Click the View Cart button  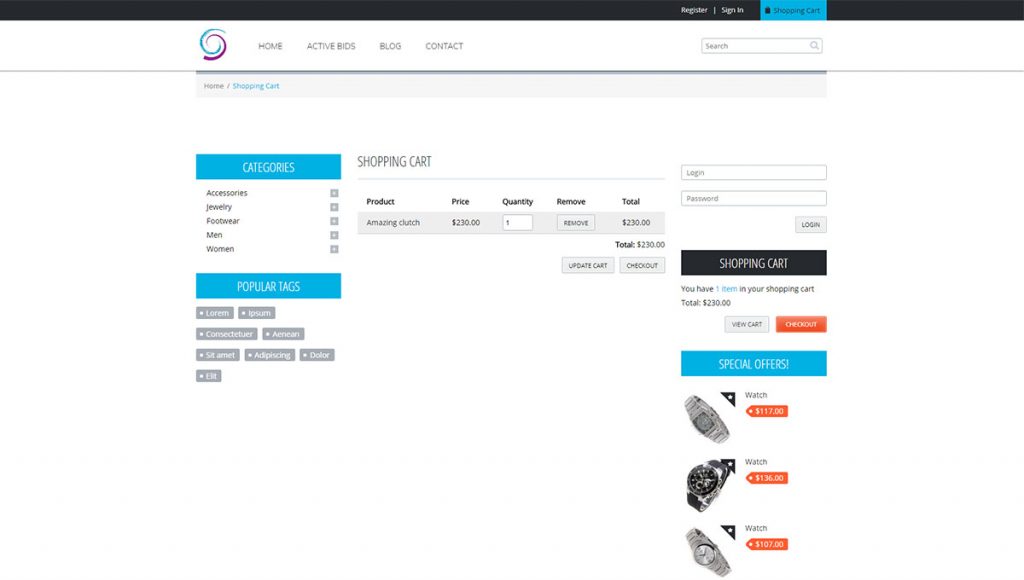pos(747,324)
